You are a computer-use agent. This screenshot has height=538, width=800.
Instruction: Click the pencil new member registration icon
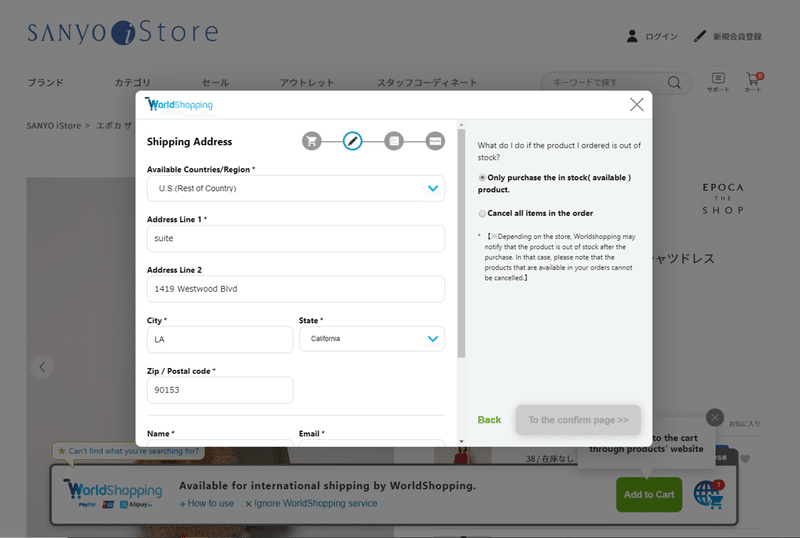pos(700,36)
